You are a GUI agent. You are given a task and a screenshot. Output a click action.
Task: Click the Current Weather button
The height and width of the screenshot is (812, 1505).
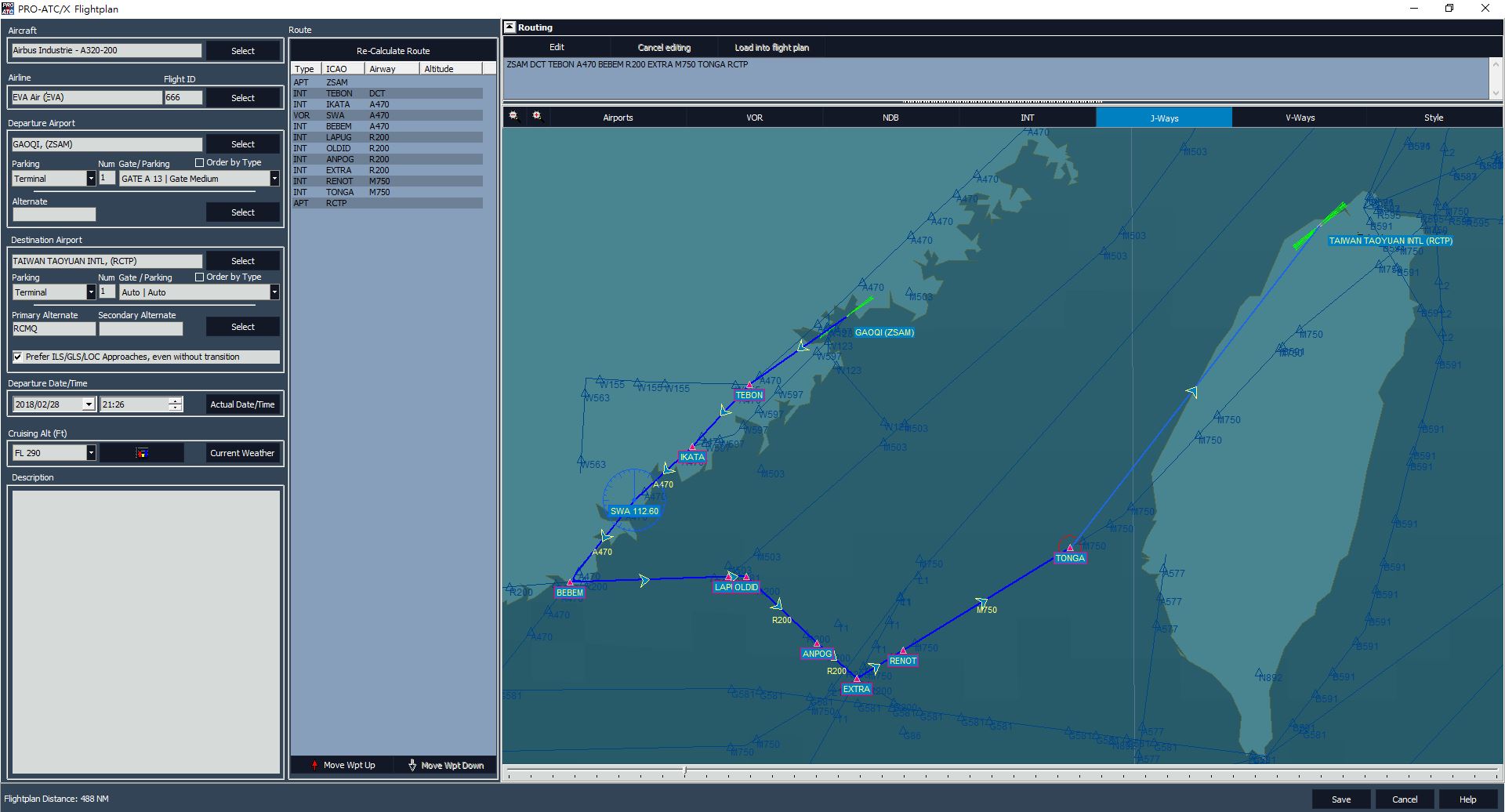click(242, 453)
